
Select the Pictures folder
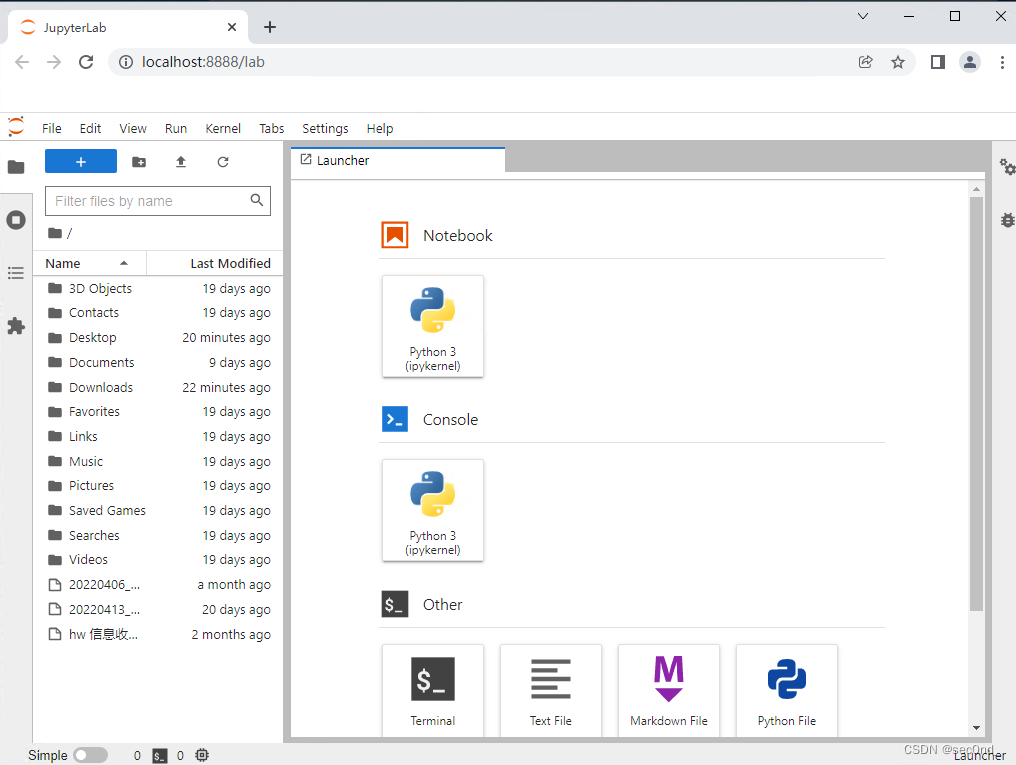(x=158, y=486)
